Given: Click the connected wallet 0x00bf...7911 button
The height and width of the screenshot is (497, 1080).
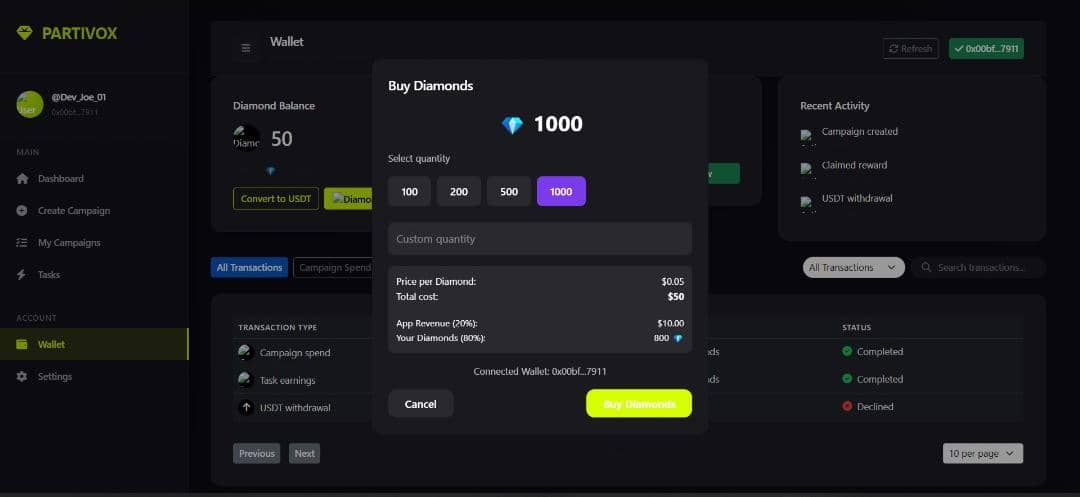Looking at the screenshot, I should (986, 48).
